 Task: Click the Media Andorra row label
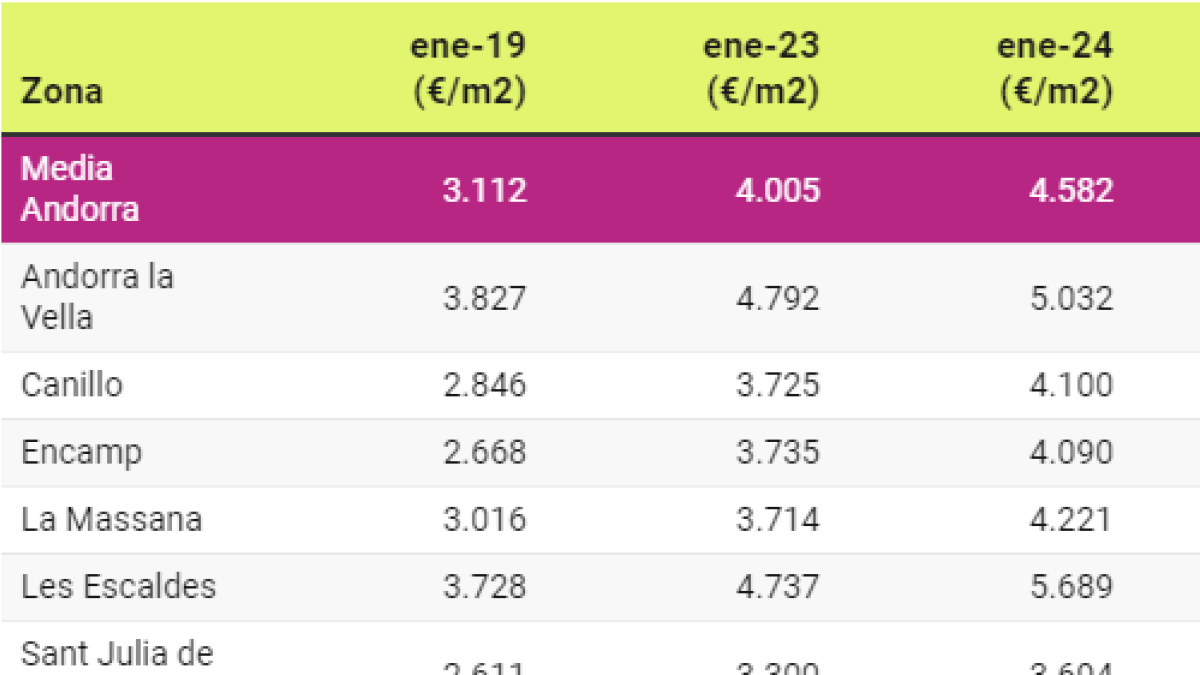(x=80, y=189)
